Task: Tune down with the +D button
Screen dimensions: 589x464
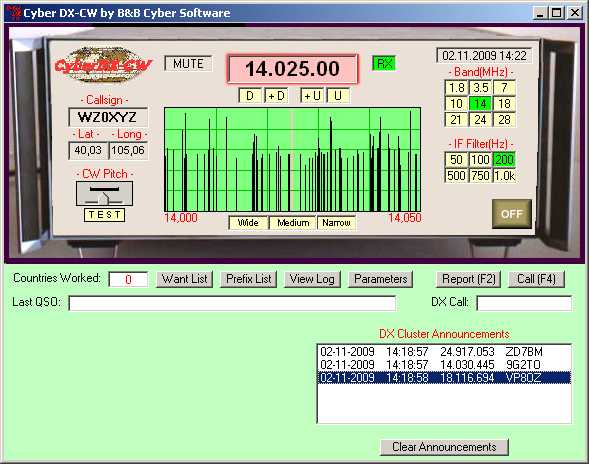Action: coord(276,96)
